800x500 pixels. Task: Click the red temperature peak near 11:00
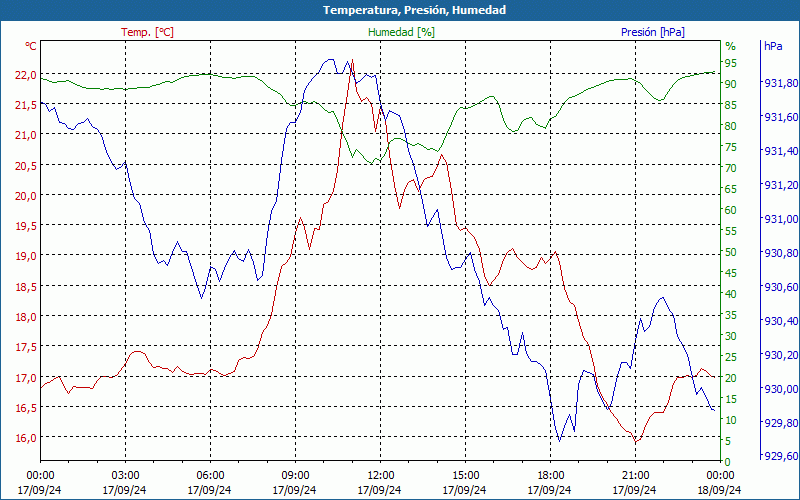(x=352, y=60)
